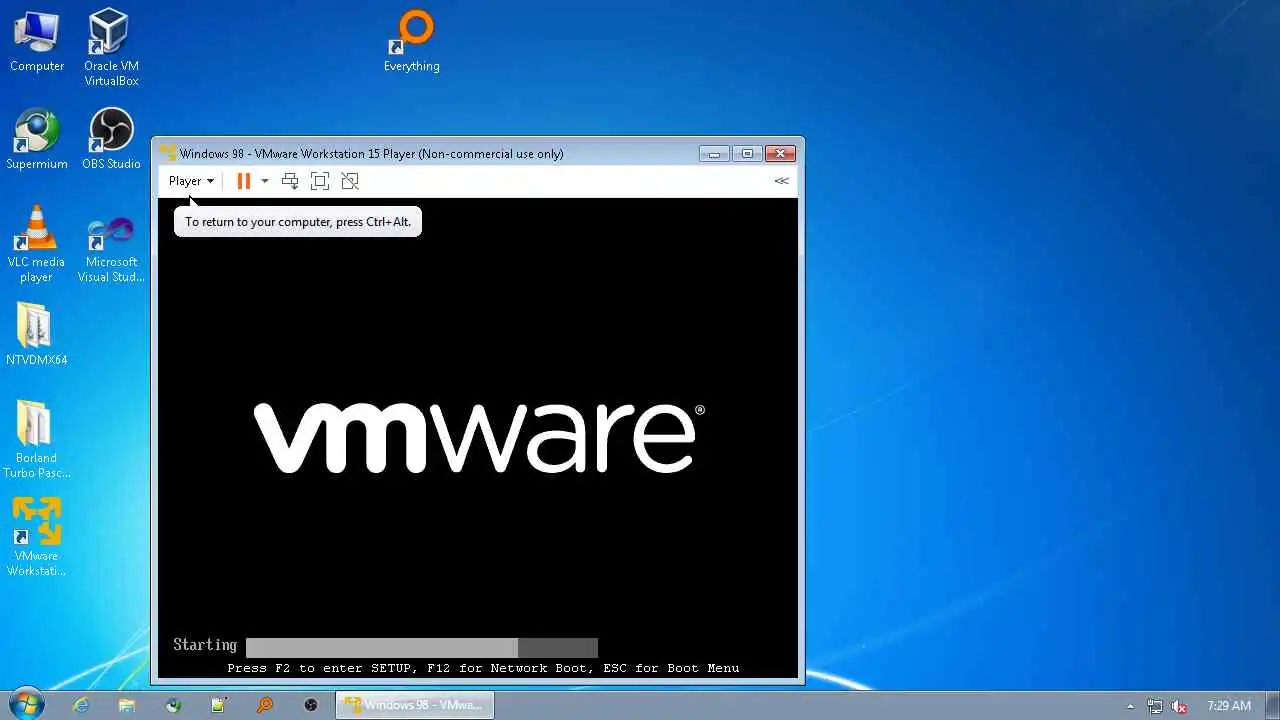Click the Windows 98 - VMware taskbar button
The image size is (1280, 720).
[x=414, y=705]
